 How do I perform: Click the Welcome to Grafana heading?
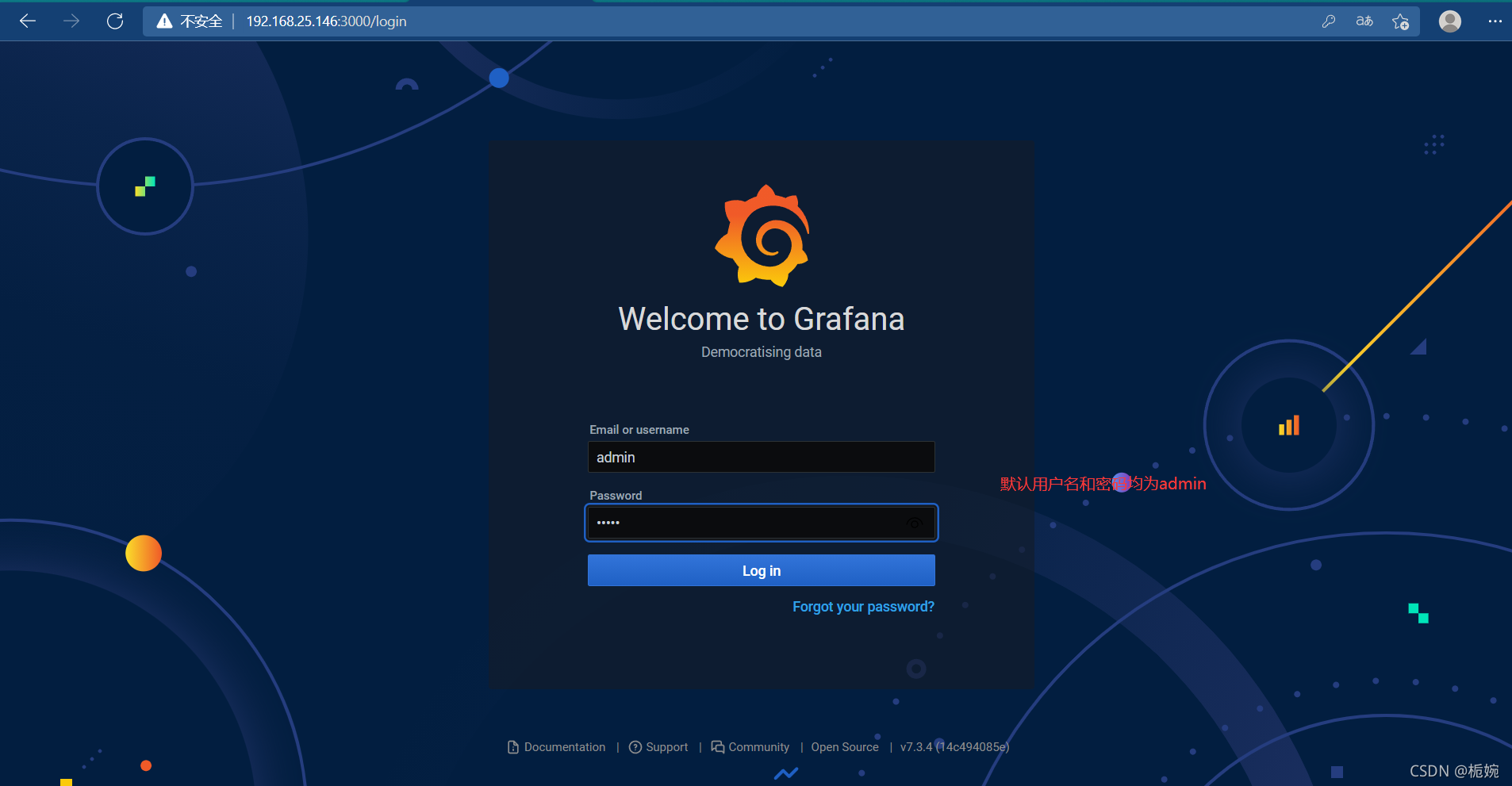pos(762,319)
